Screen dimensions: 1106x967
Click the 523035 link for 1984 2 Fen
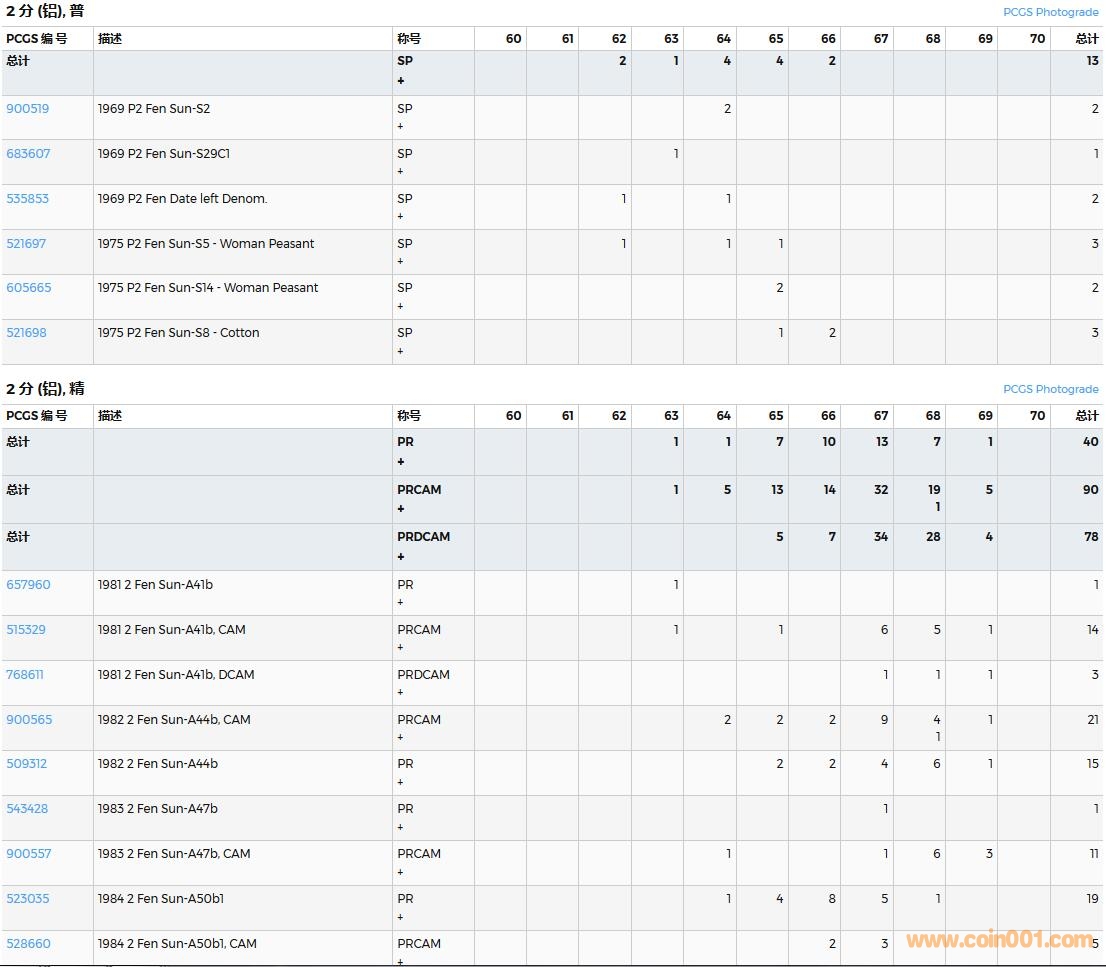pyautogui.click(x=28, y=899)
